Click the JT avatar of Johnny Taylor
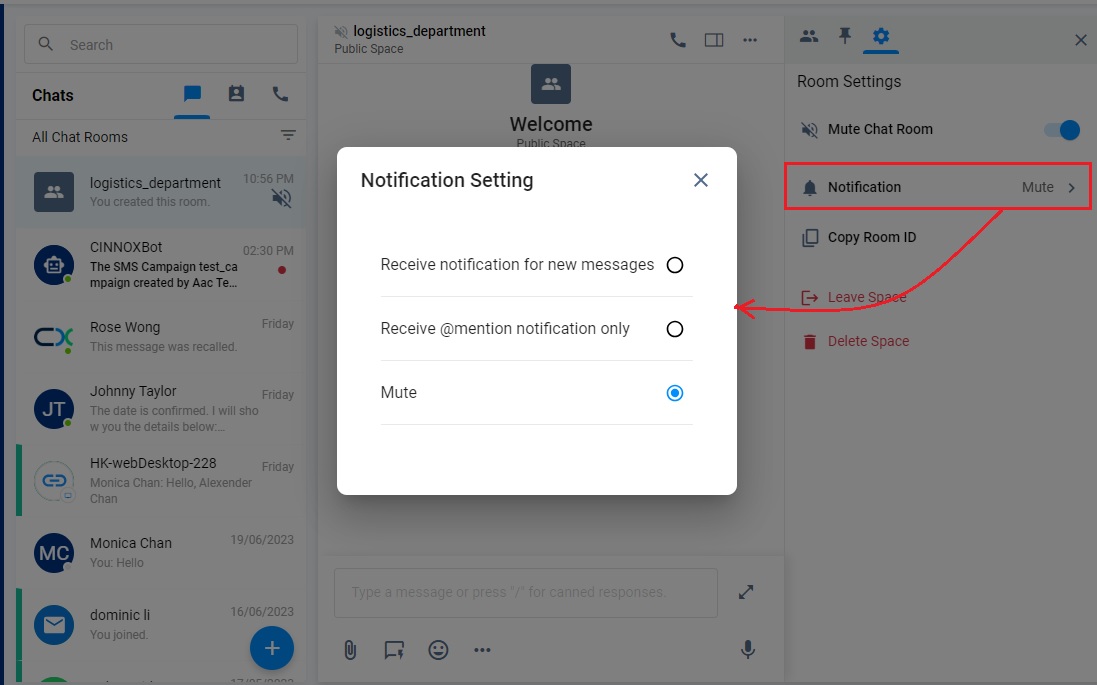Image resolution: width=1097 pixels, height=685 pixels. click(54, 409)
